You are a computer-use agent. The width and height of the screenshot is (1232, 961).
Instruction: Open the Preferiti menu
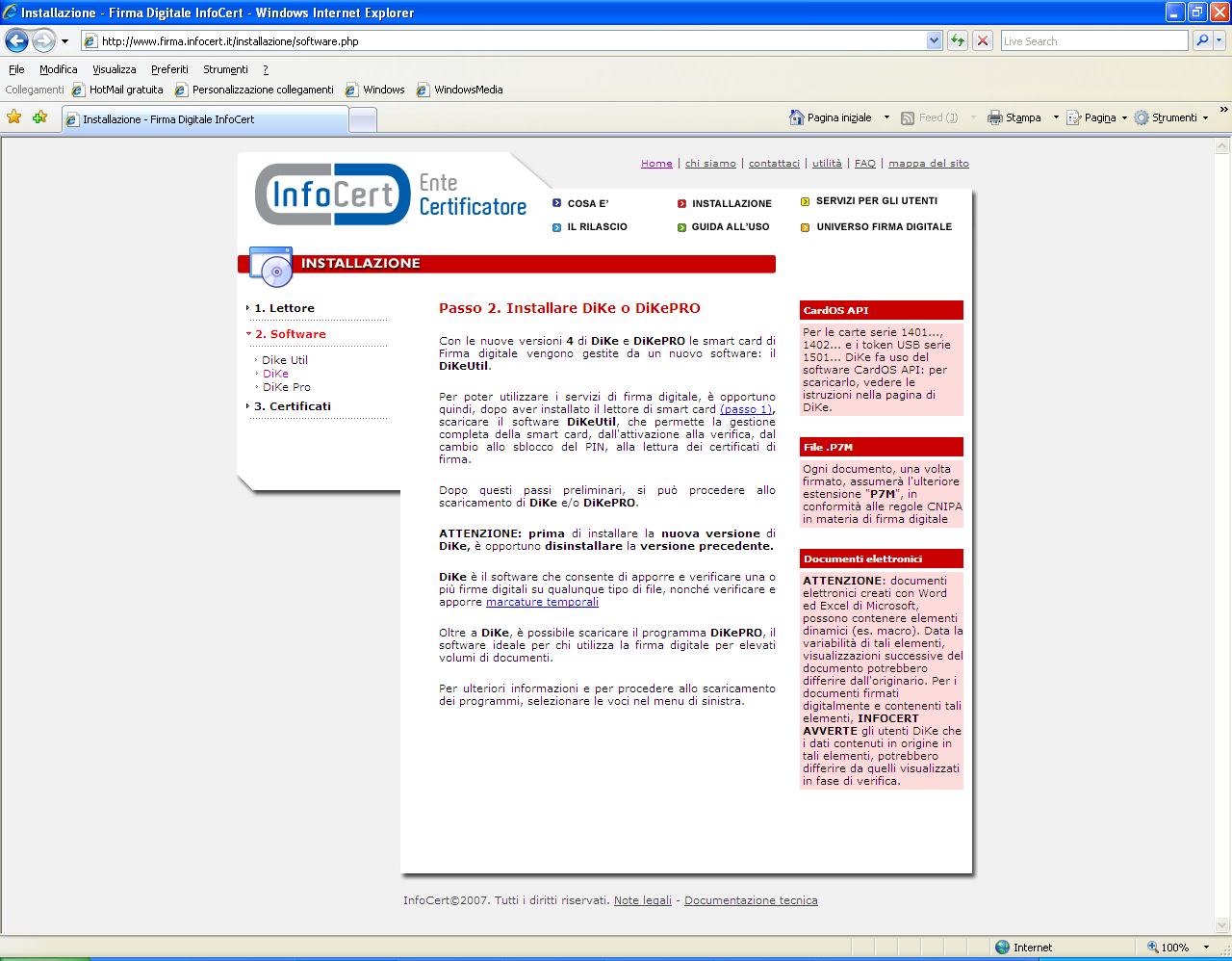[x=169, y=69]
